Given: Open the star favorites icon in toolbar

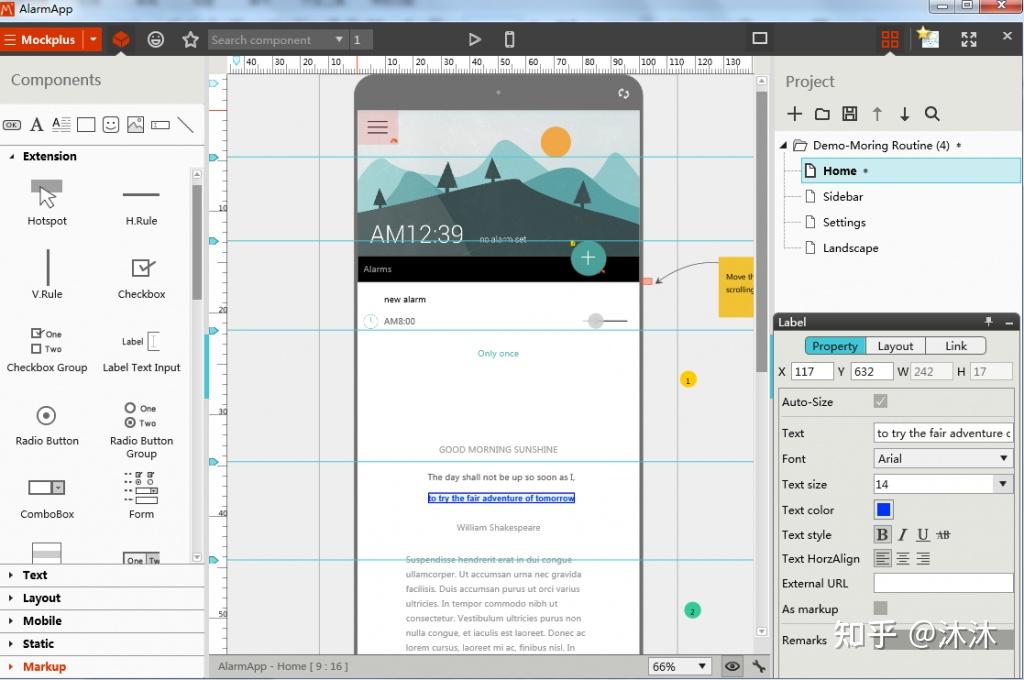Looking at the screenshot, I should [x=190, y=40].
